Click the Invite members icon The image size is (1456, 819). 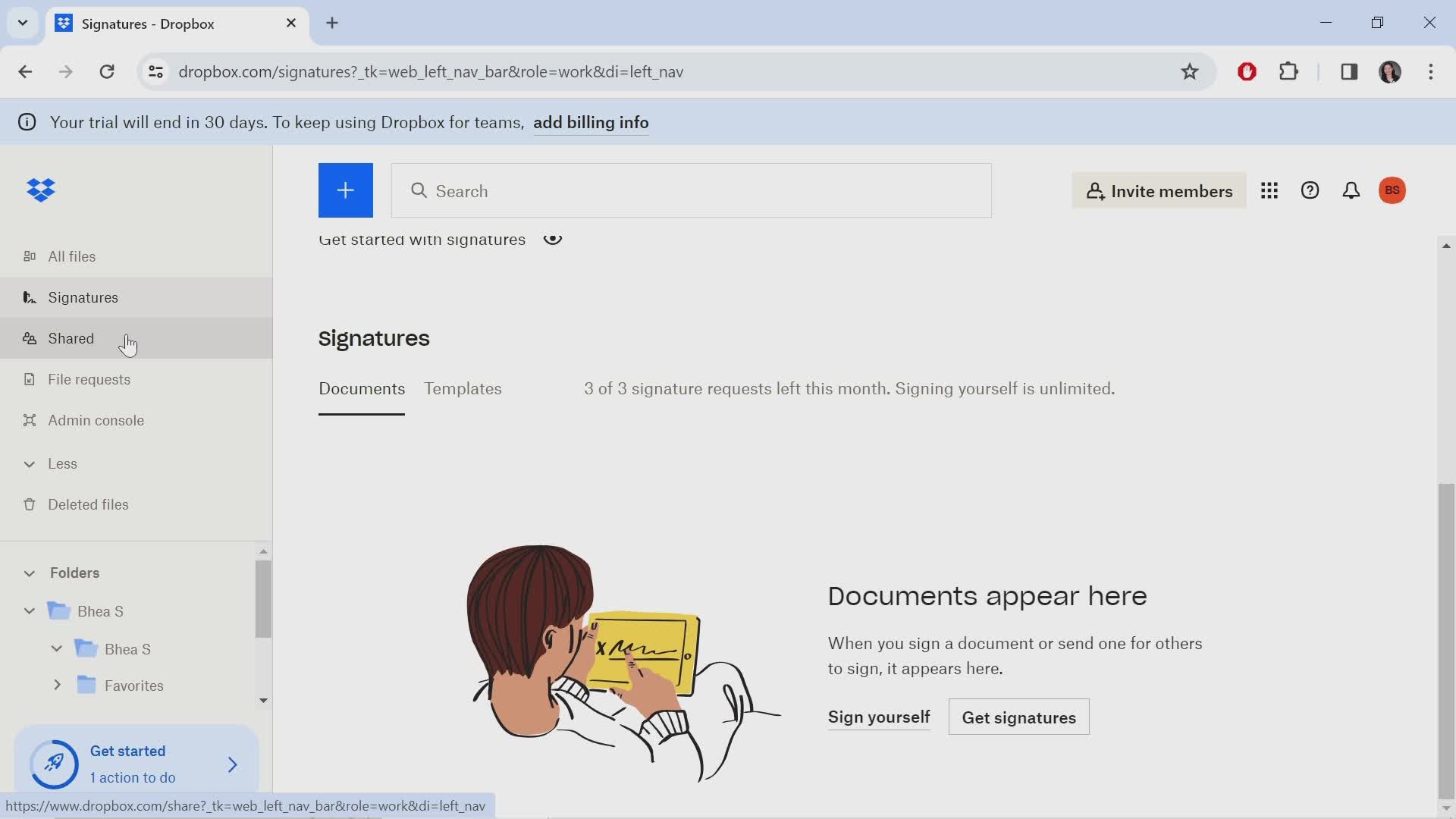coord(1159,191)
